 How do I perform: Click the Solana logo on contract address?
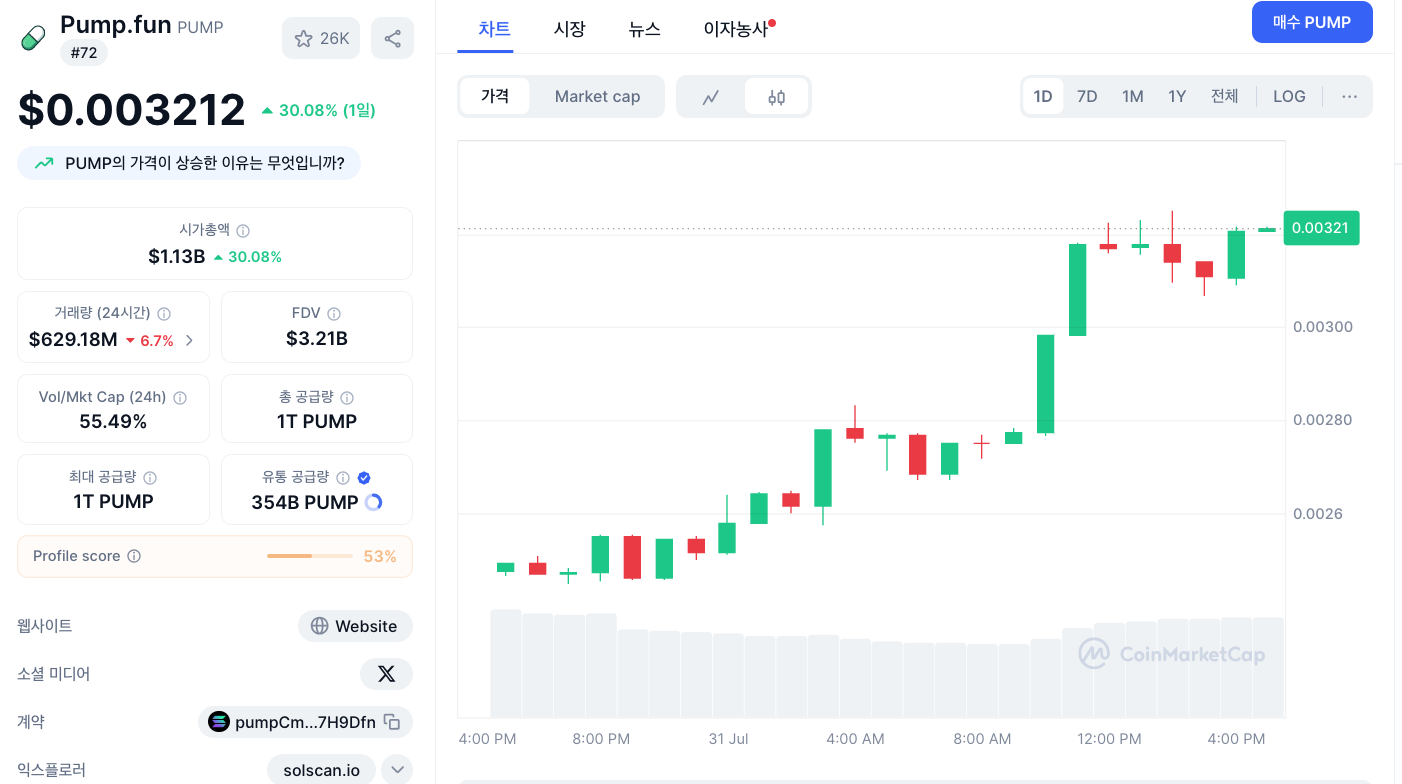click(218, 721)
